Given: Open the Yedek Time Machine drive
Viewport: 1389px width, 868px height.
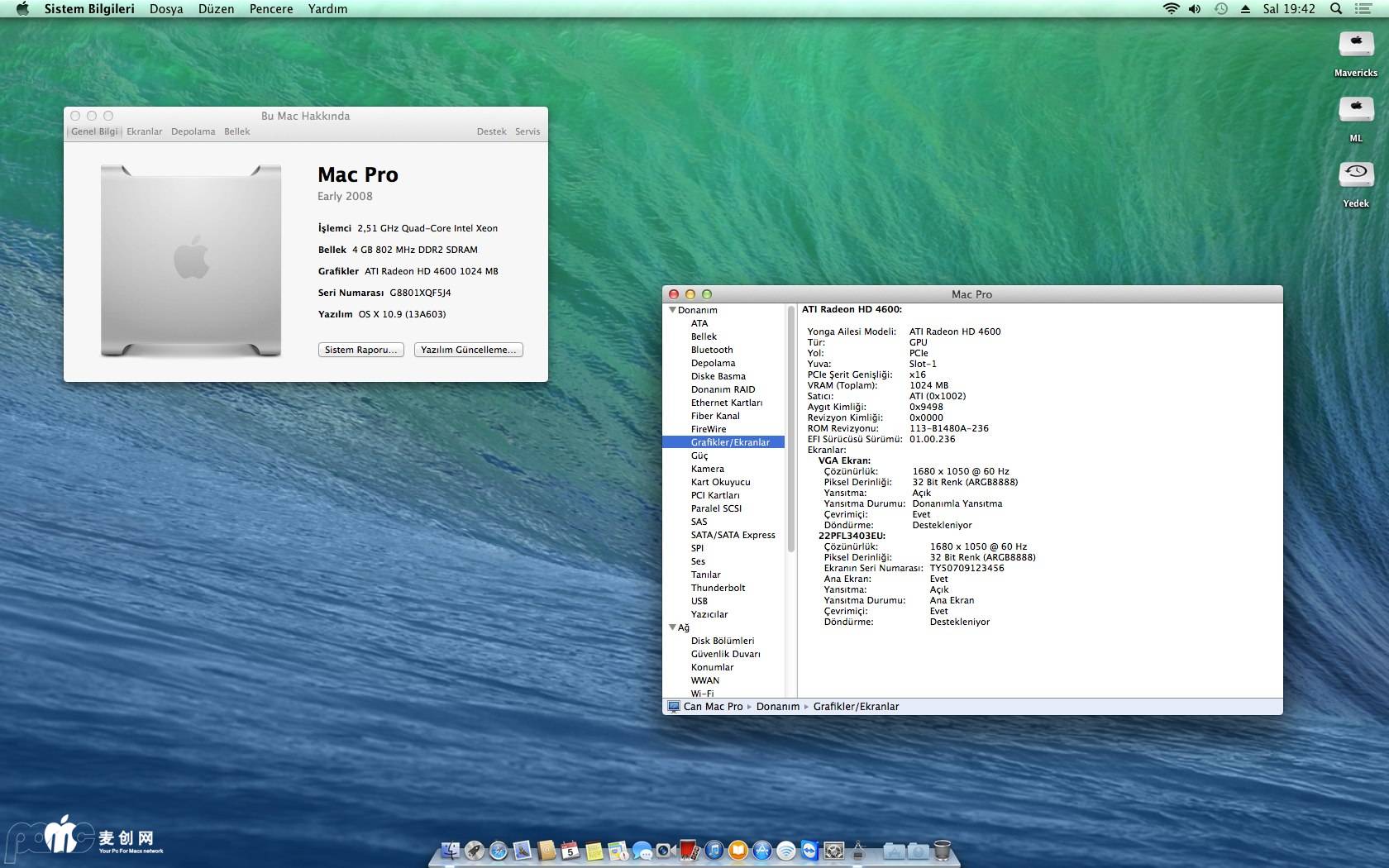Looking at the screenshot, I should (x=1355, y=176).
